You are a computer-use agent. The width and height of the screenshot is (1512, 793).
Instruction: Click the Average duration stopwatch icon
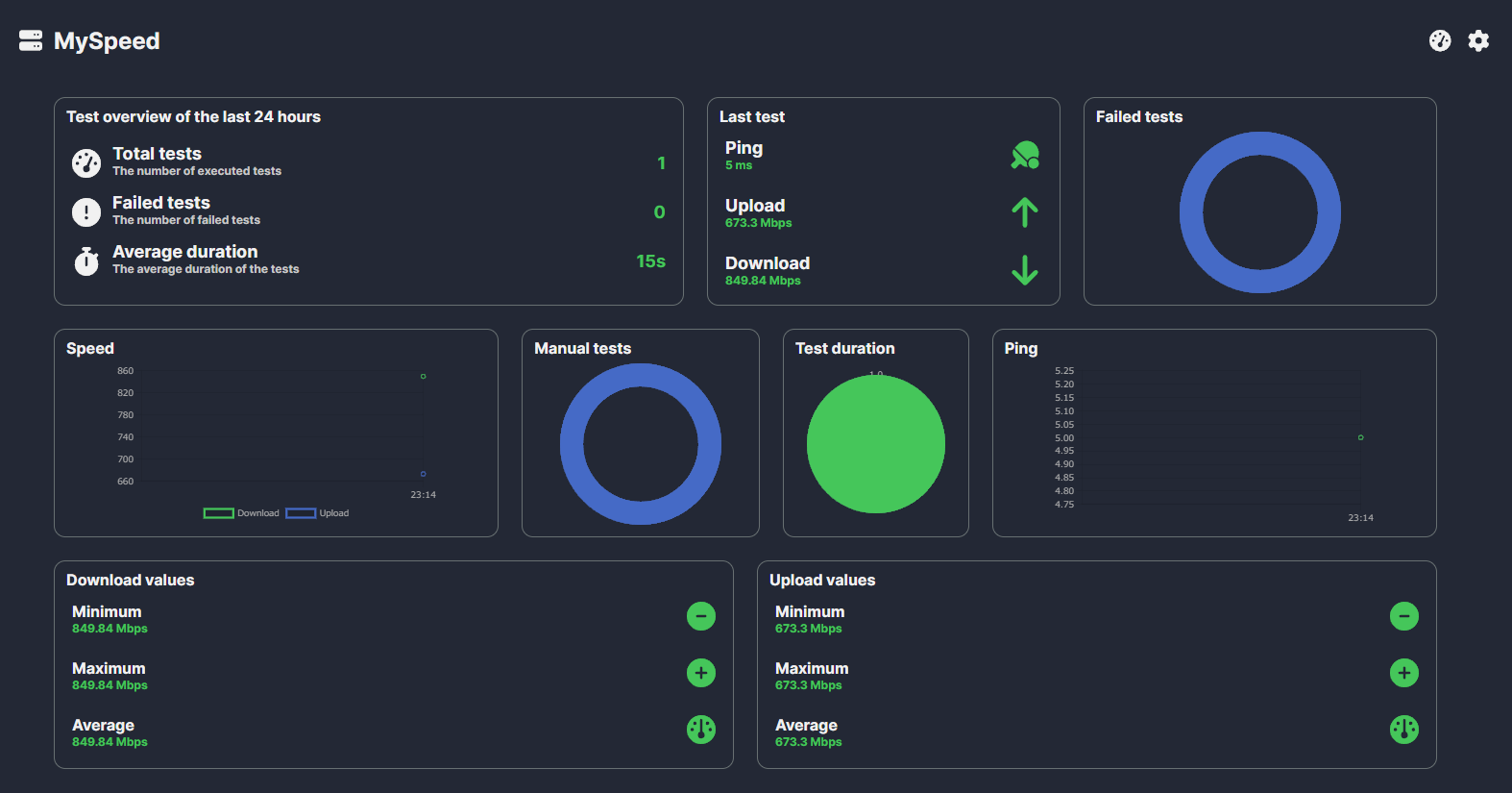pos(86,260)
